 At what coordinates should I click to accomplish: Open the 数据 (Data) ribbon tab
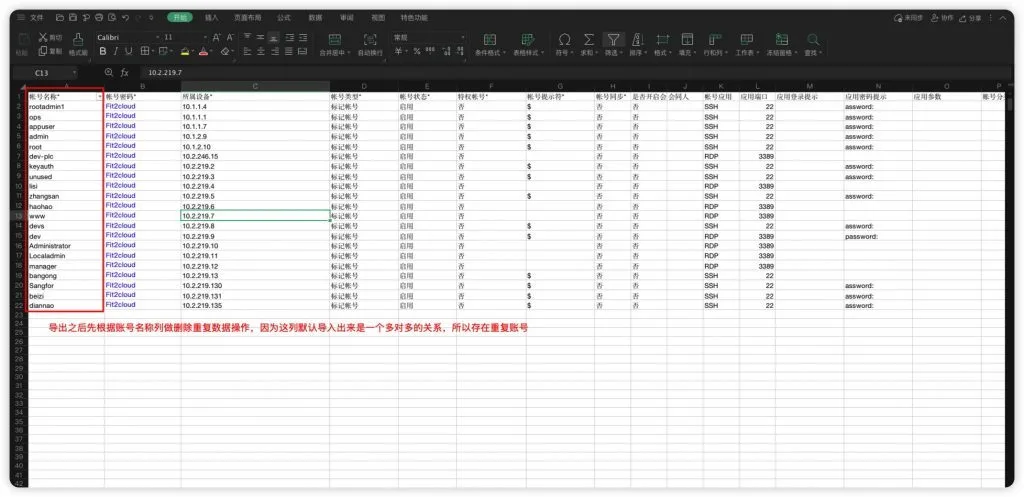coord(315,18)
